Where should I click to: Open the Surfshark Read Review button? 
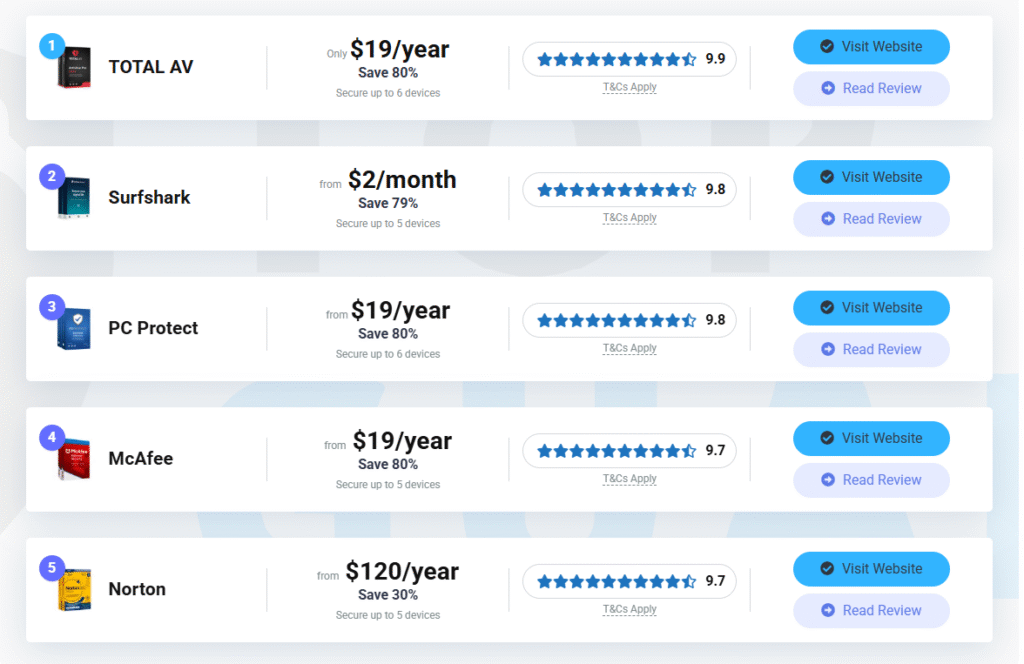(x=871, y=219)
